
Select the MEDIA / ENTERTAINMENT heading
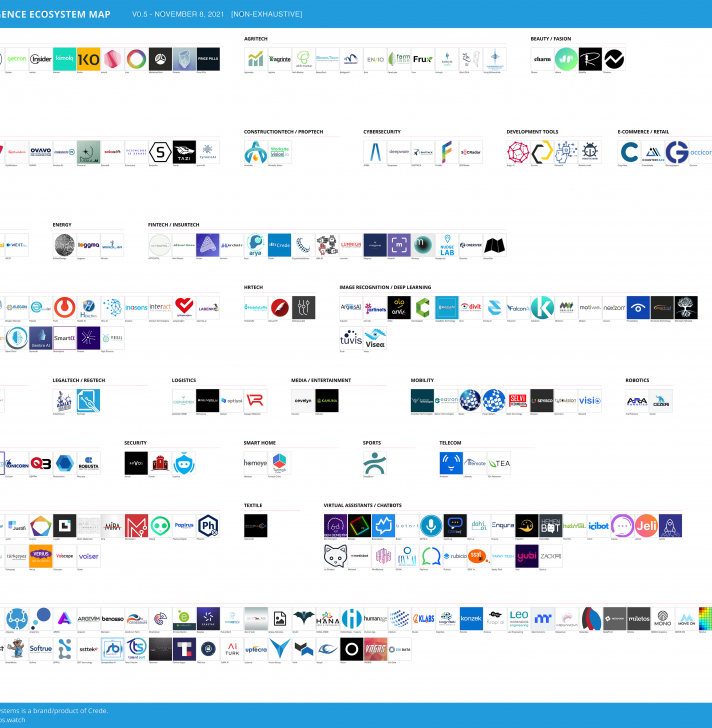pyautogui.click(x=321, y=380)
